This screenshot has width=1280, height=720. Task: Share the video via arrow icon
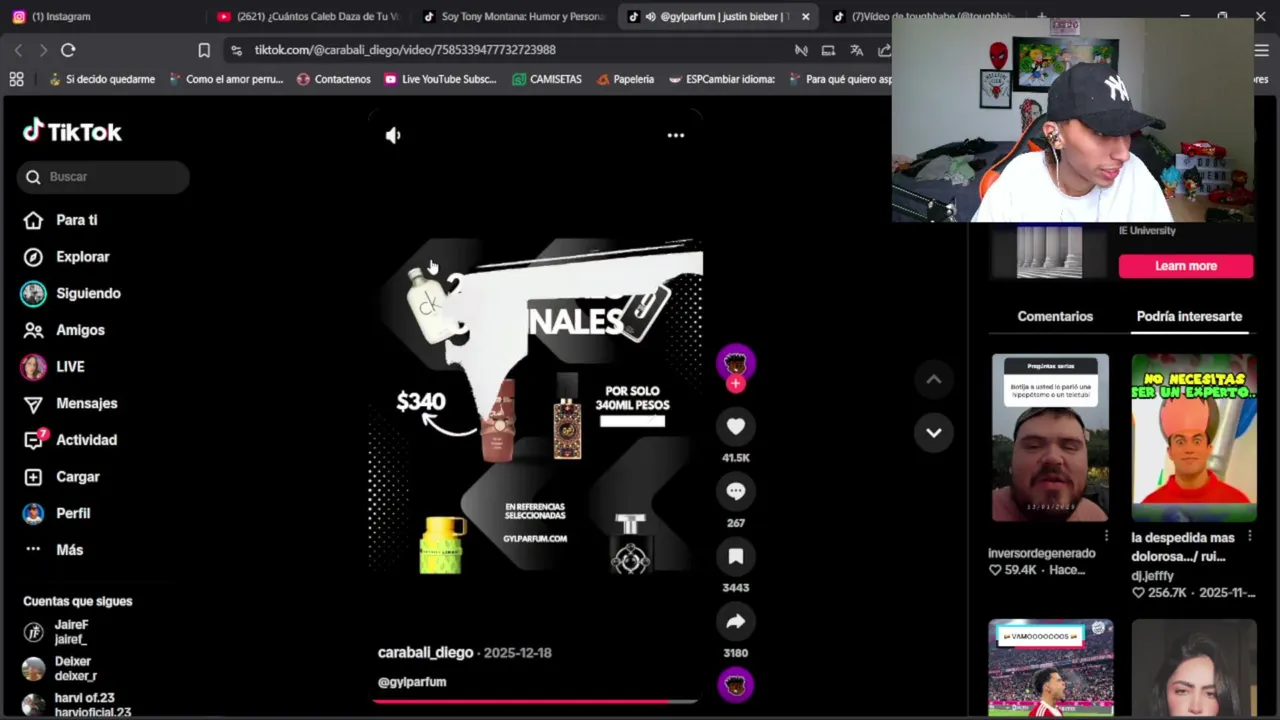click(736, 622)
